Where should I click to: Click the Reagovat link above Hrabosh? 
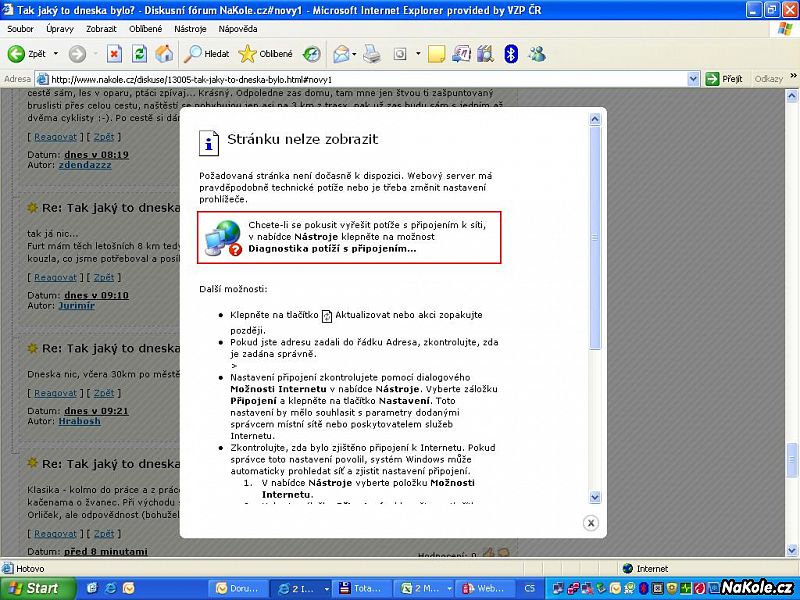click(55, 393)
